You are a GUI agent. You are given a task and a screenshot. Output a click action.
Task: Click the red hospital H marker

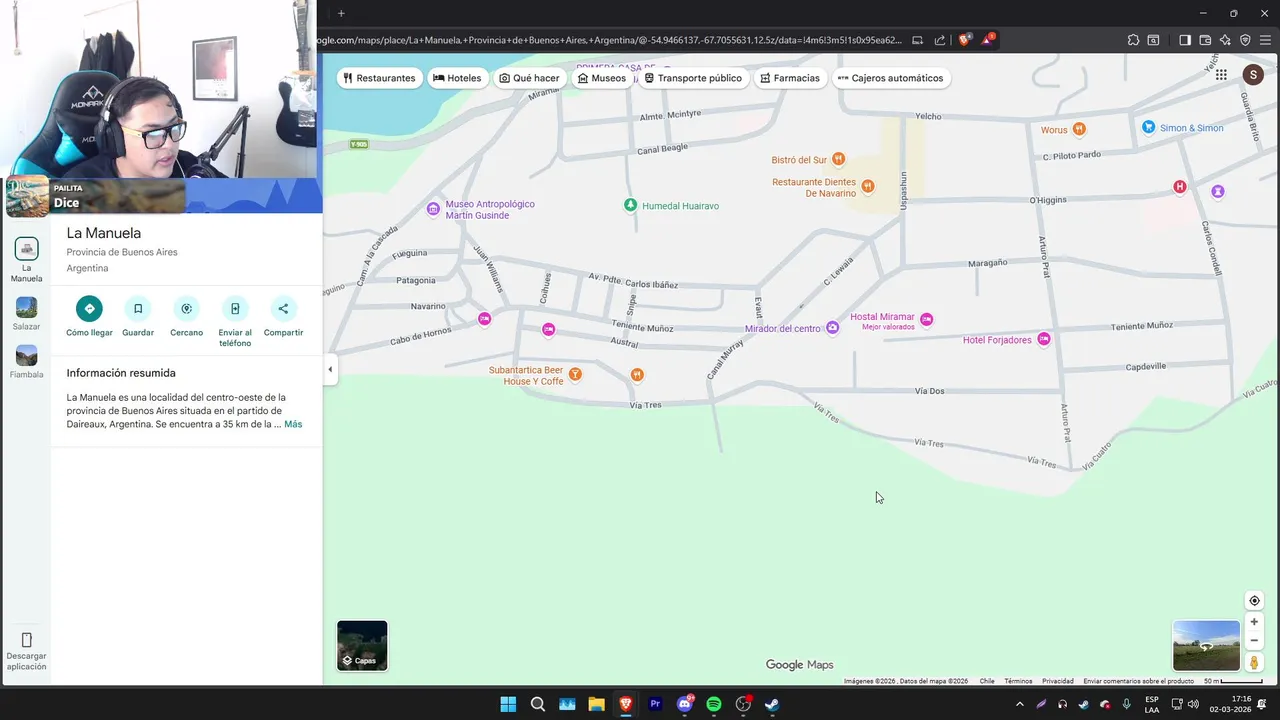point(1180,187)
